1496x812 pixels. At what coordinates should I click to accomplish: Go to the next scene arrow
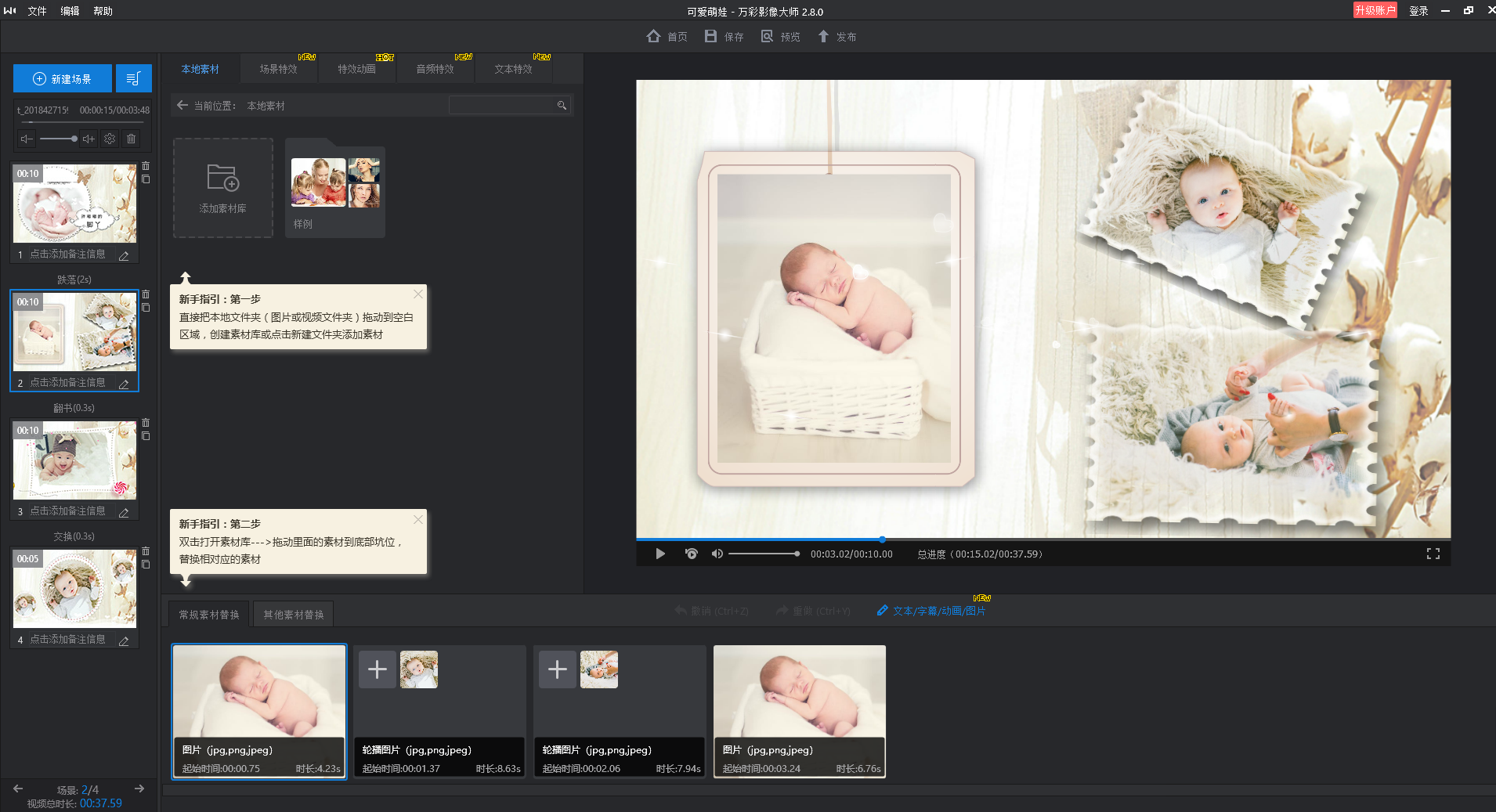click(139, 789)
